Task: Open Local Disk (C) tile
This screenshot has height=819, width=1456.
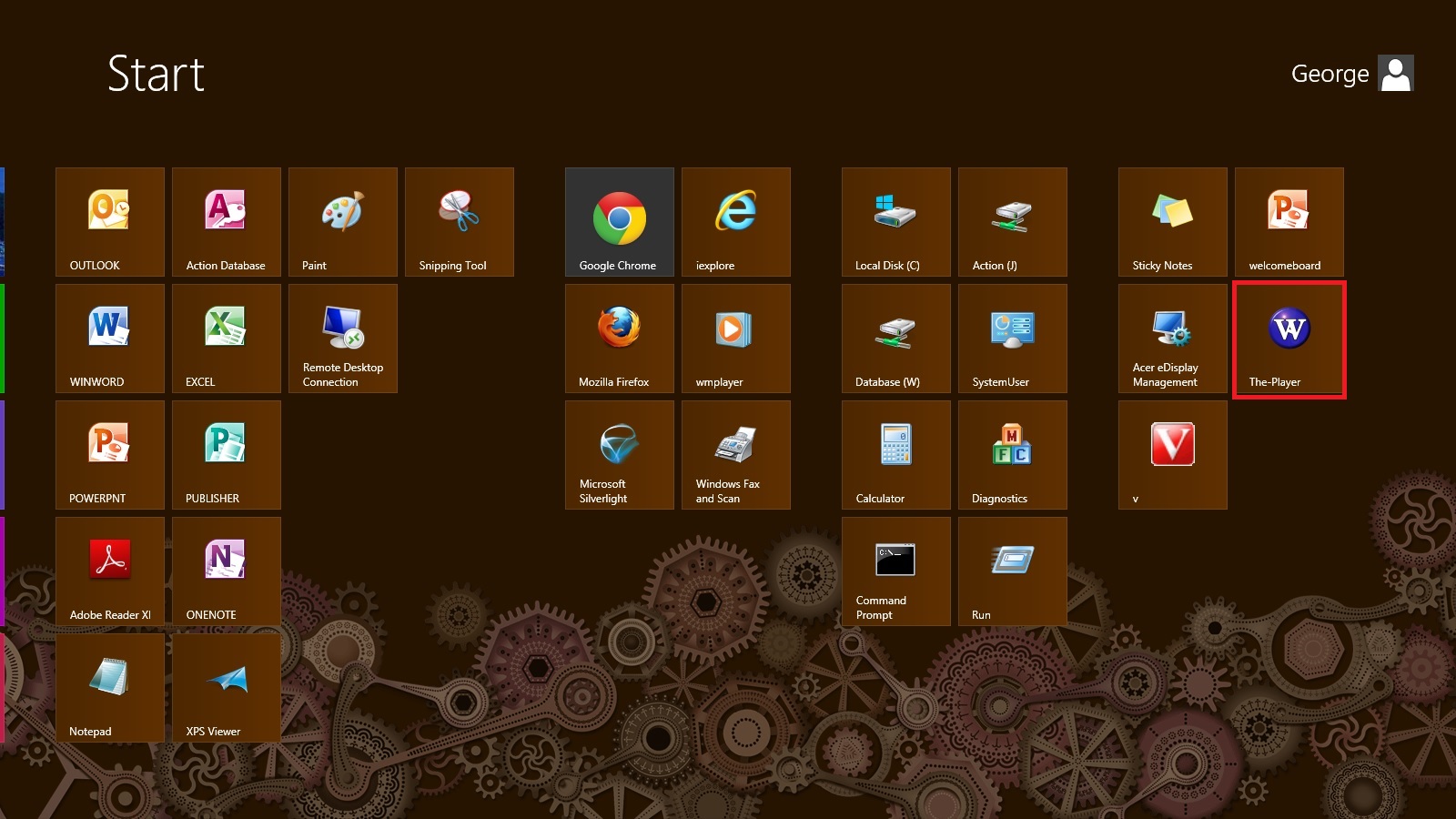Action: point(896,222)
